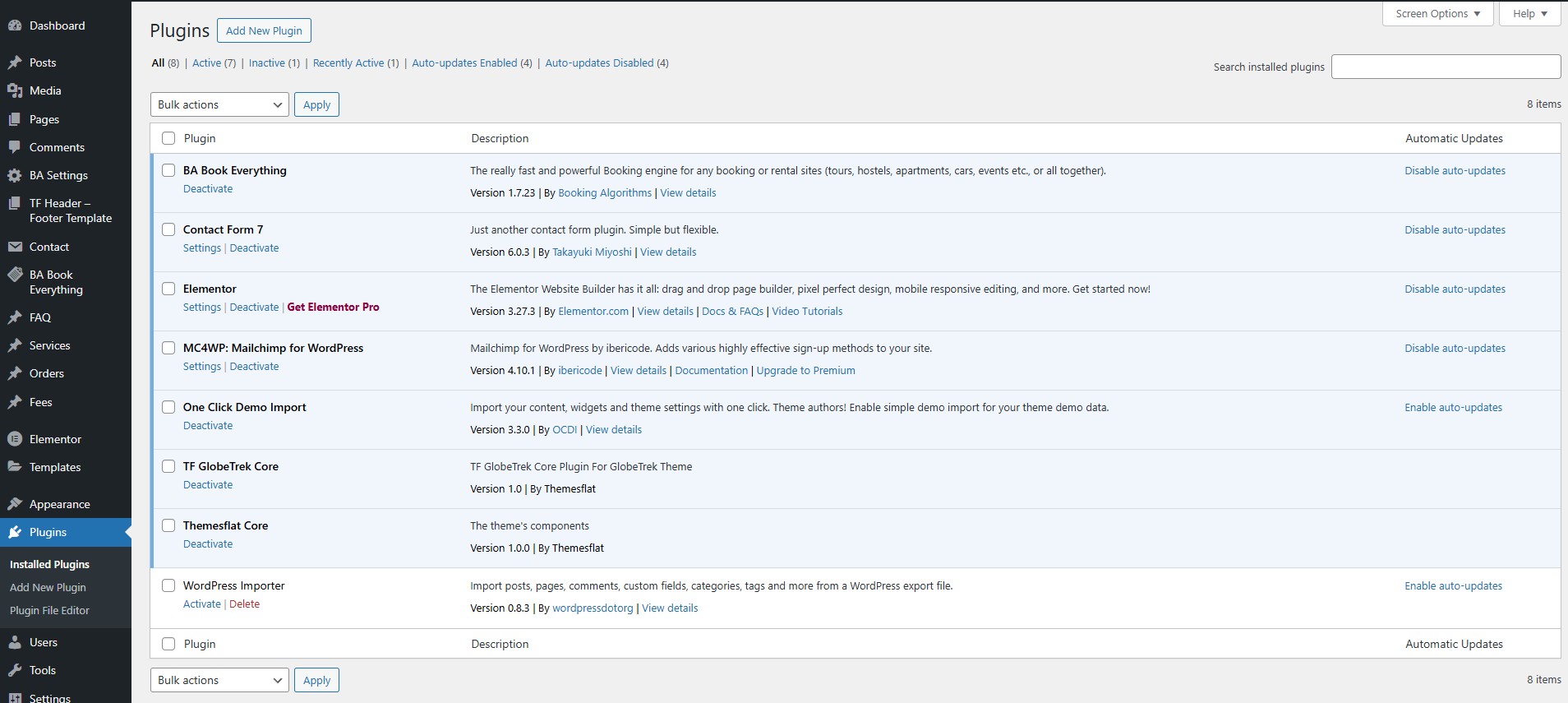
Task: Click the Services pushpin icon
Action: pos(14,345)
